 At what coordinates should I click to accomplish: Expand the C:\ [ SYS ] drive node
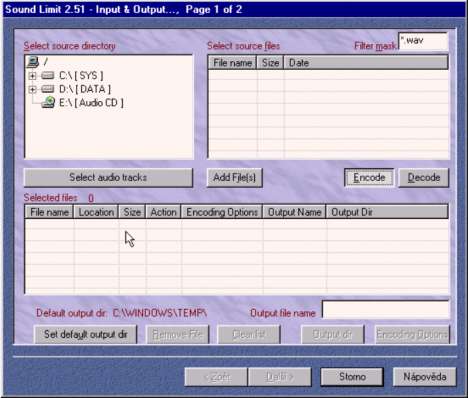tap(32, 76)
